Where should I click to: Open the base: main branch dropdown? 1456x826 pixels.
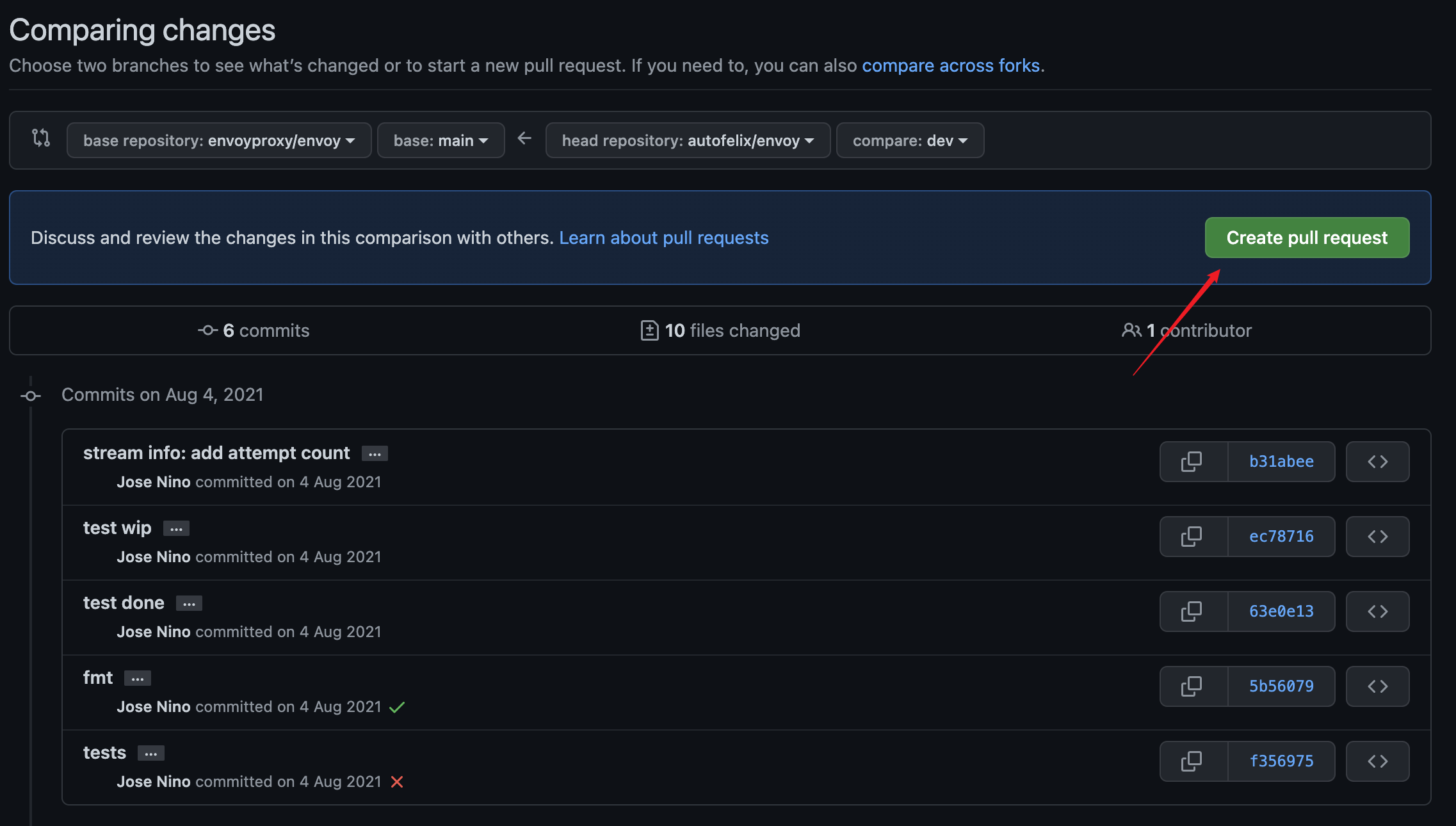pos(441,140)
